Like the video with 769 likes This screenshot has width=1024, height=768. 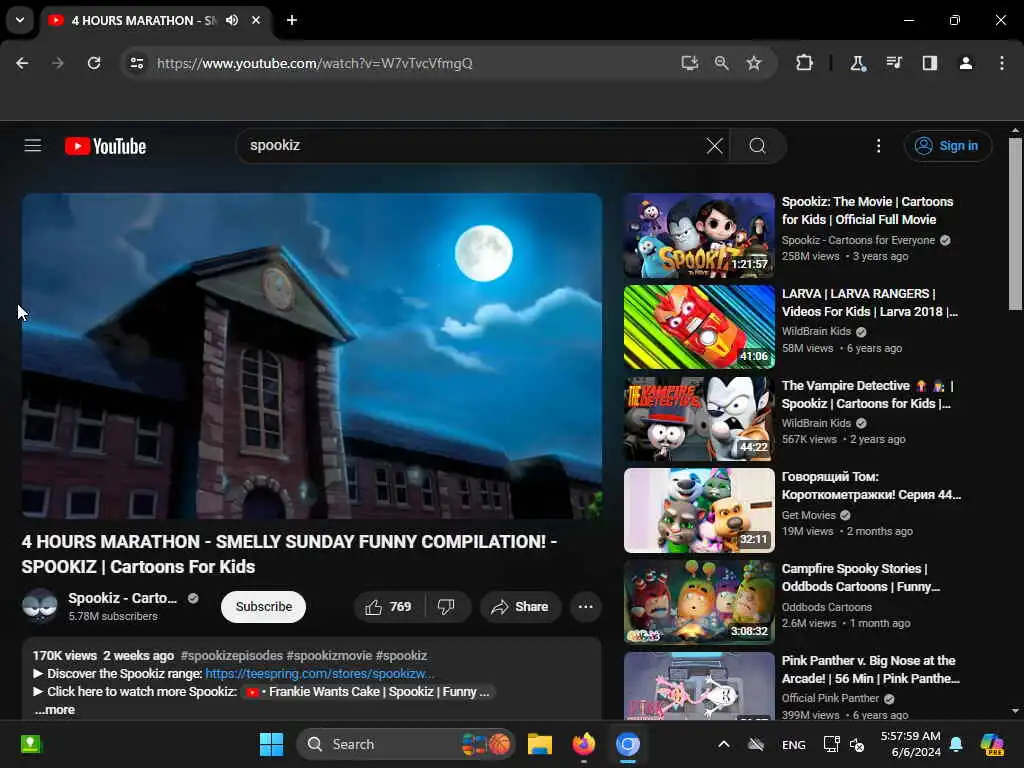point(389,607)
